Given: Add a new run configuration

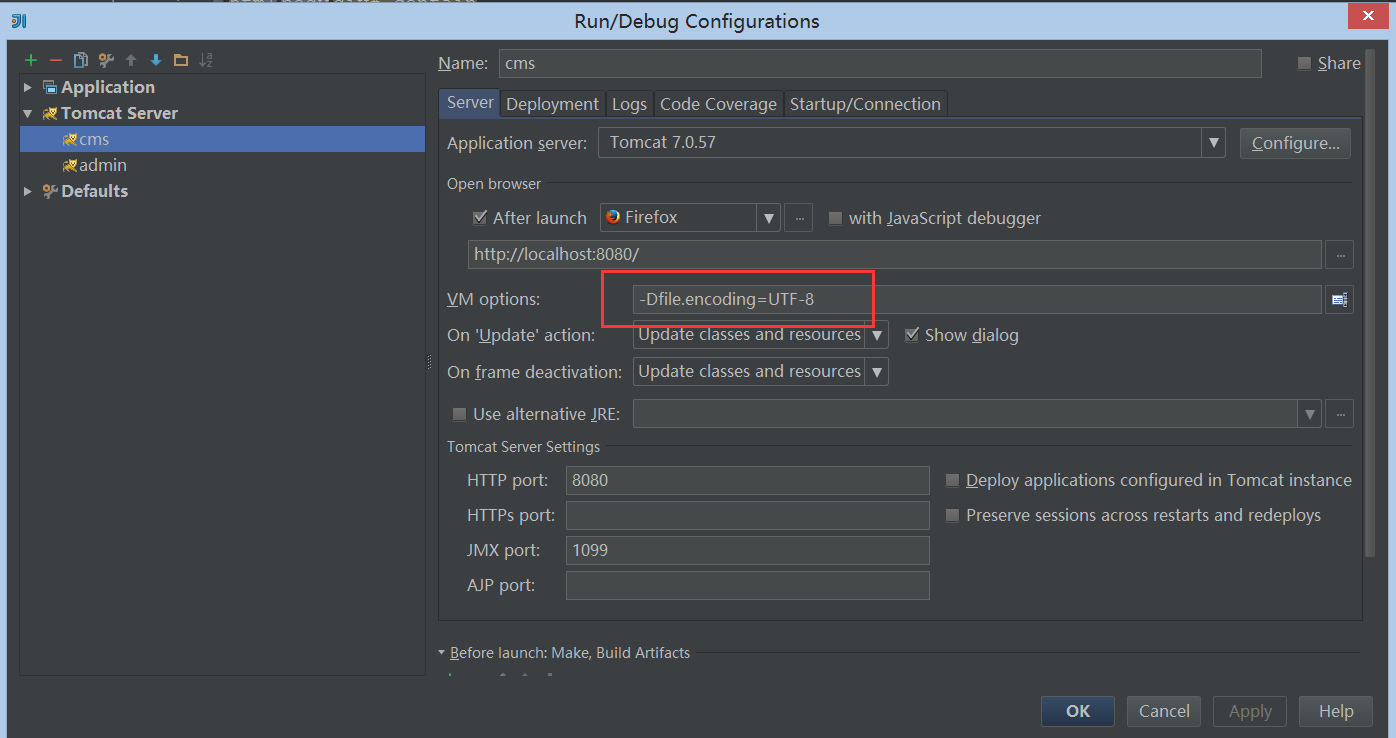Looking at the screenshot, I should pyautogui.click(x=30, y=60).
